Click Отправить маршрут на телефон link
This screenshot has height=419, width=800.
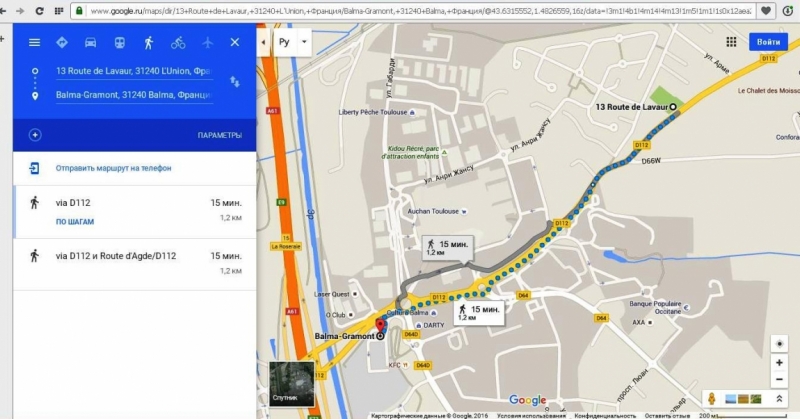(x=113, y=168)
